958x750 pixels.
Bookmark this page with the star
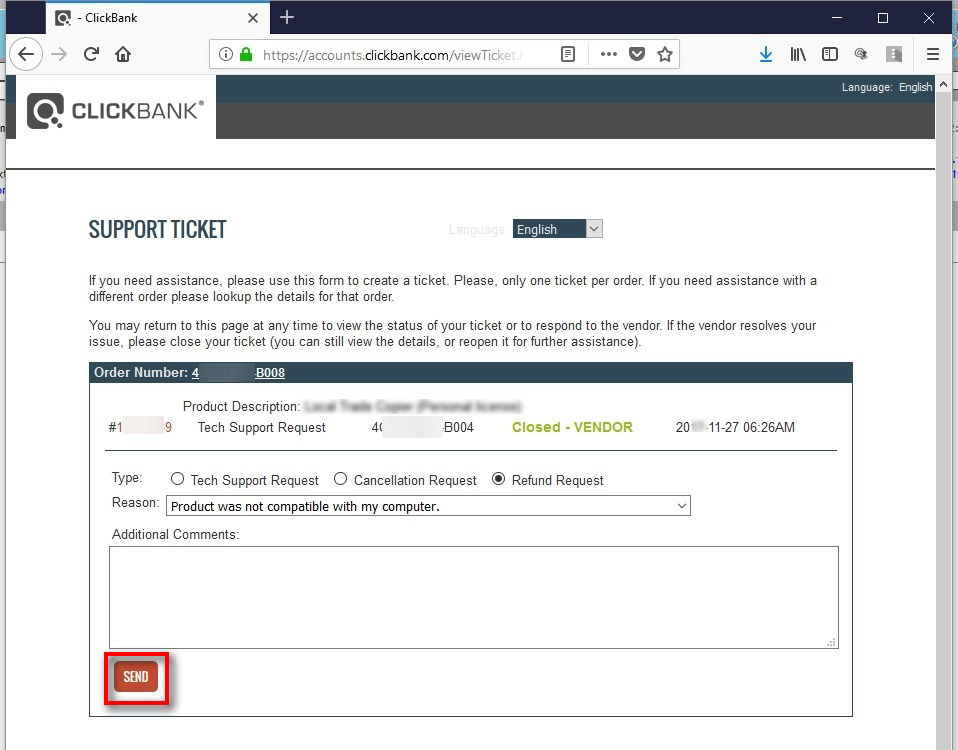665,54
